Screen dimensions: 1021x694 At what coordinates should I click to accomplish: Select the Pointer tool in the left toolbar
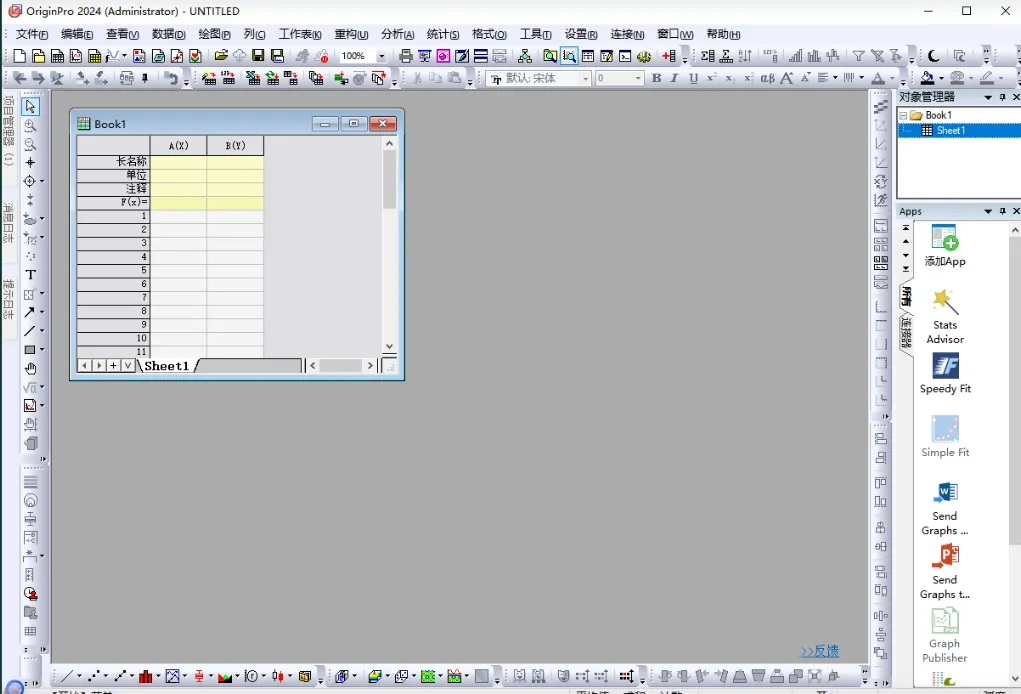coord(30,106)
